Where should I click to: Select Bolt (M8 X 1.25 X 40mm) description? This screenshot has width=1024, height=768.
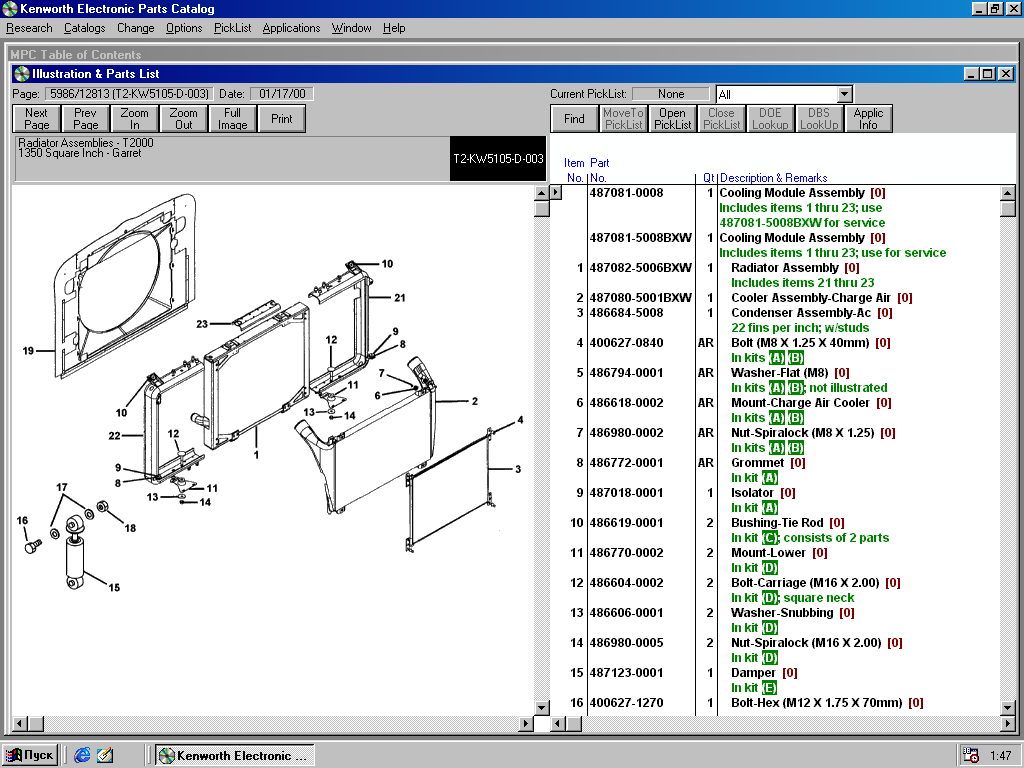click(x=800, y=344)
